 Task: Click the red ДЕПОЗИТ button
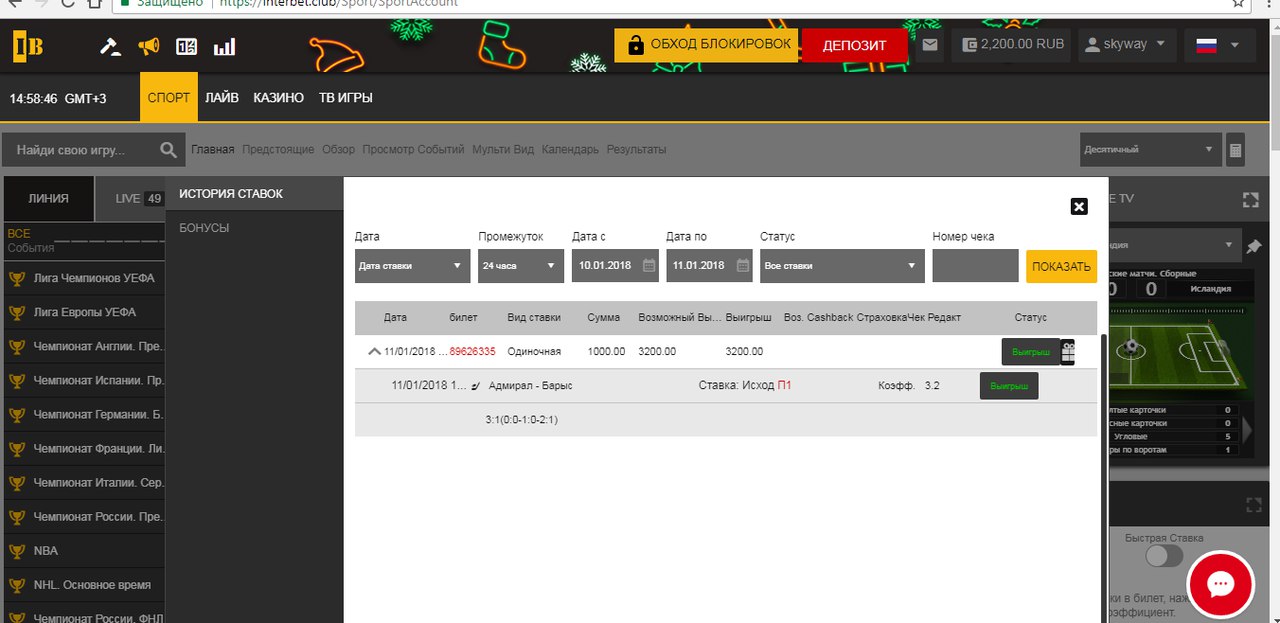854,45
